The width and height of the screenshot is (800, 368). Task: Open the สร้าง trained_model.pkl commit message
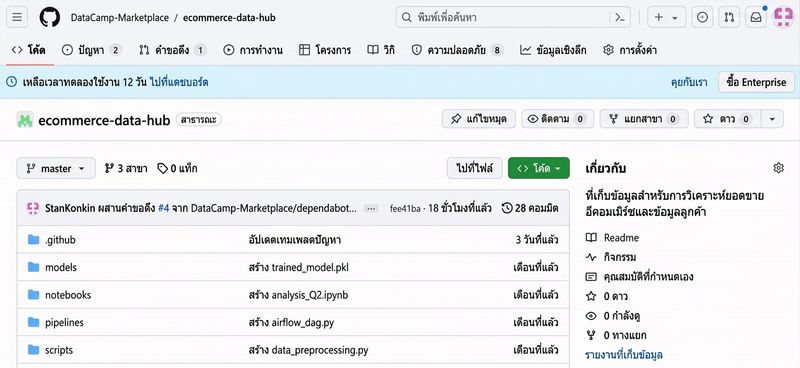tap(299, 267)
